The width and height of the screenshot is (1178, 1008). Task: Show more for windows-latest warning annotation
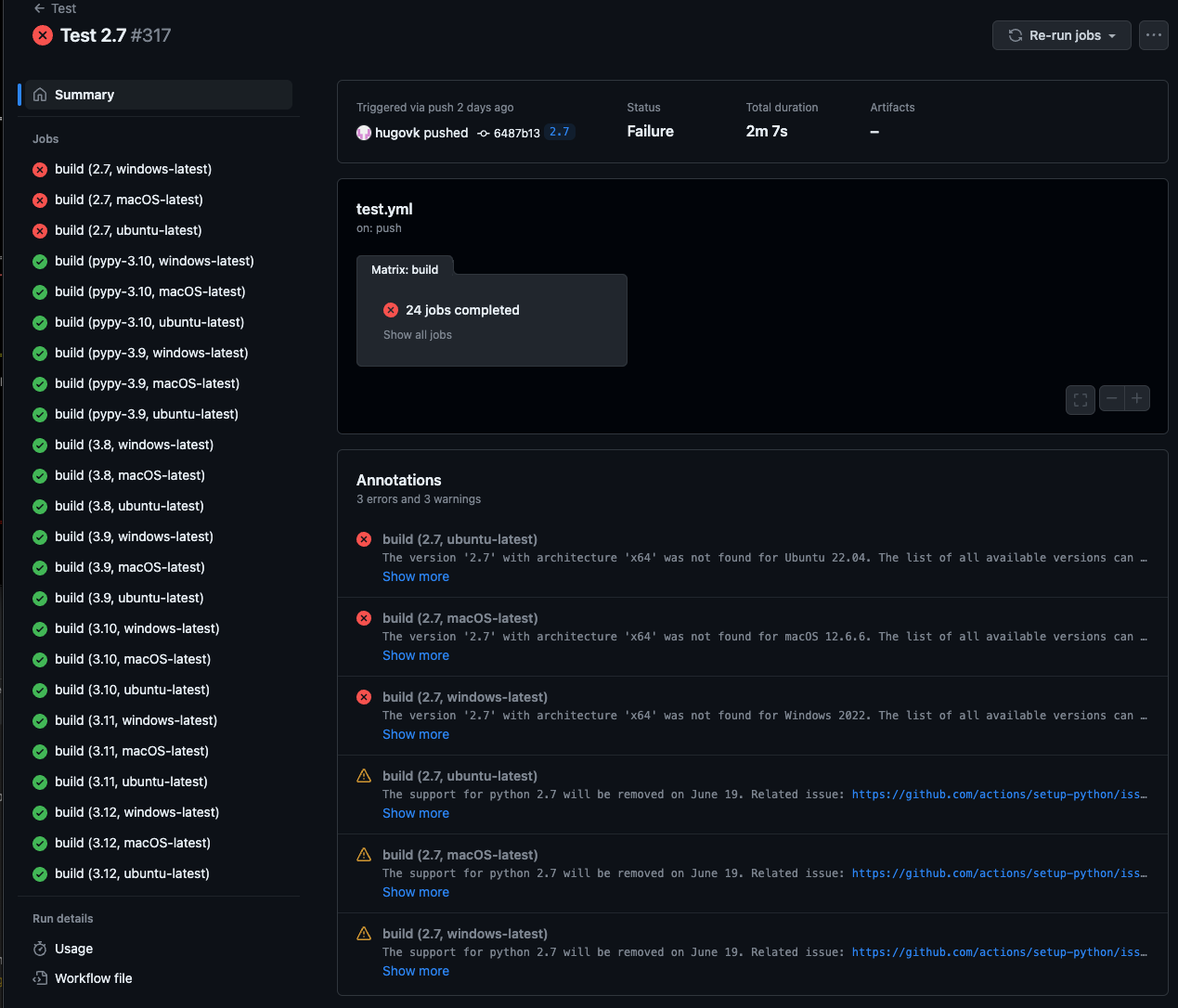pyautogui.click(x=416, y=971)
